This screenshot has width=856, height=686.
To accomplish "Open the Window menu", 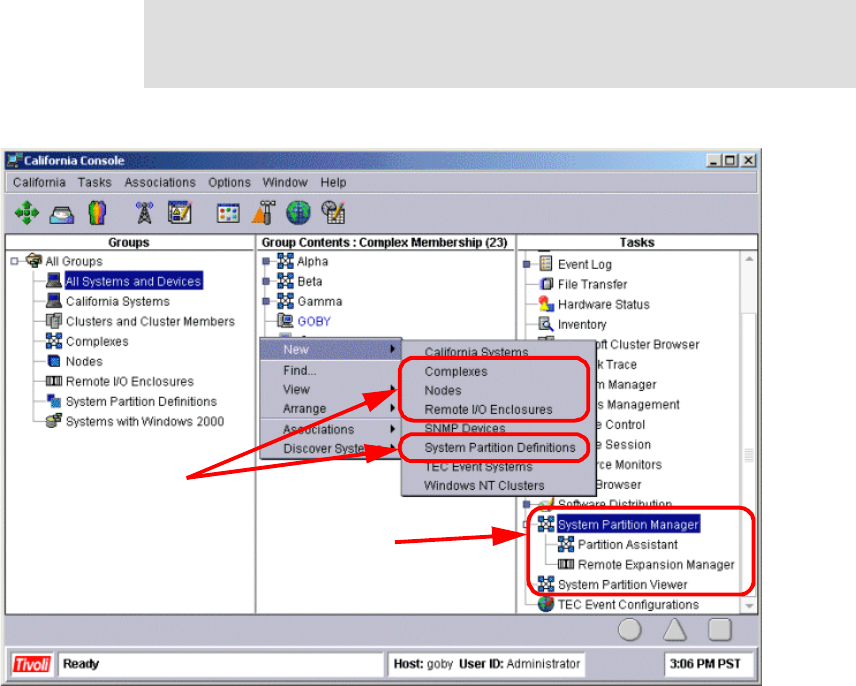I will [285, 182].
